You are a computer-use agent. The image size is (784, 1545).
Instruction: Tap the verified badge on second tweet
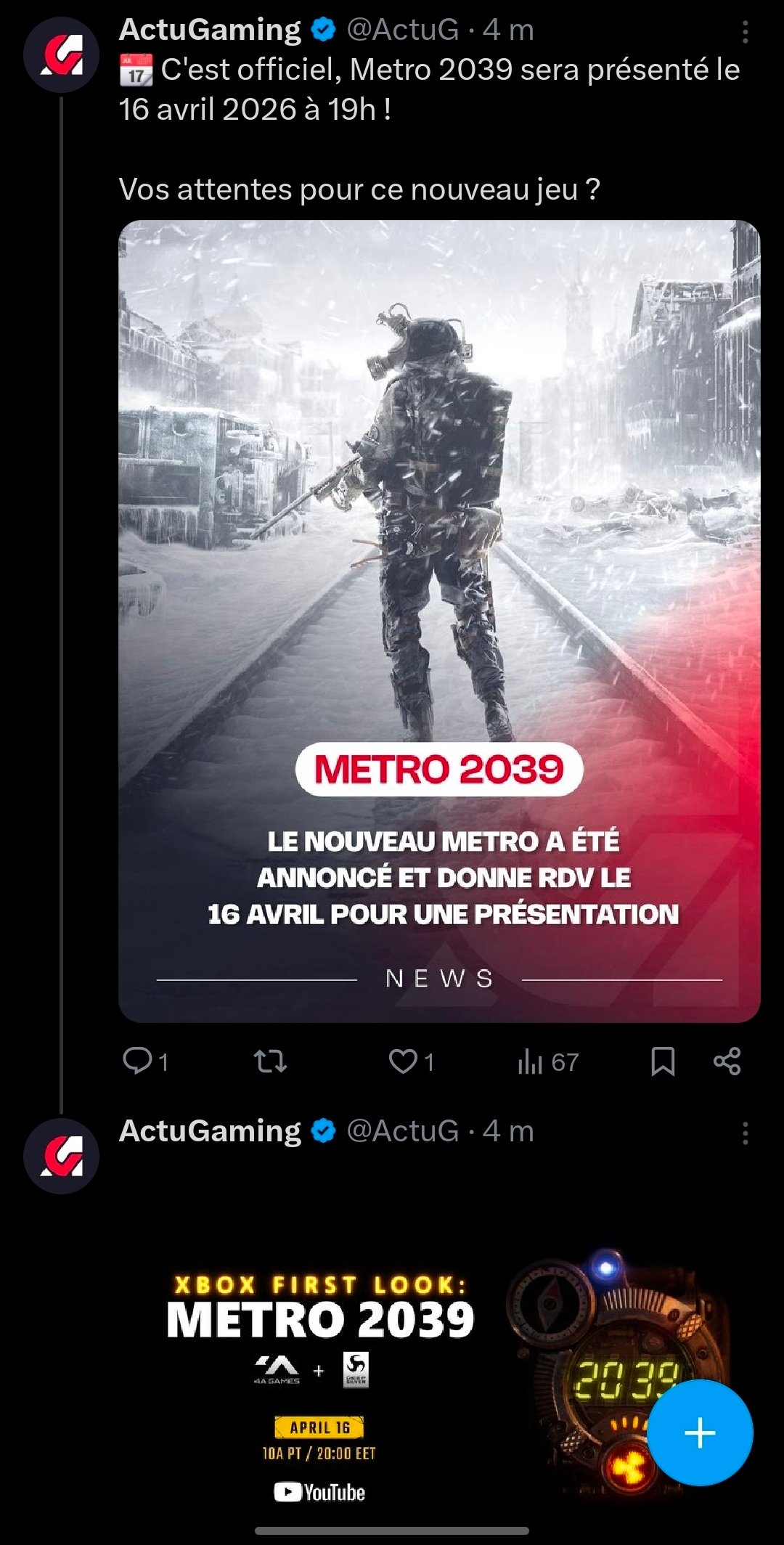(323, 1131)
